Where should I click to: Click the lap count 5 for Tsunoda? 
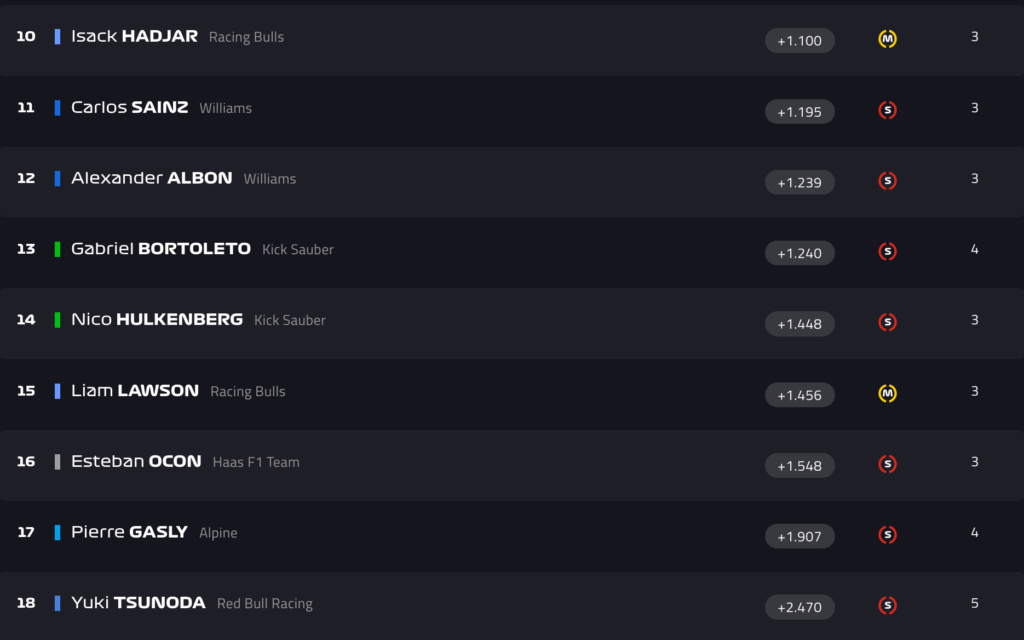[x=974, y=604]
